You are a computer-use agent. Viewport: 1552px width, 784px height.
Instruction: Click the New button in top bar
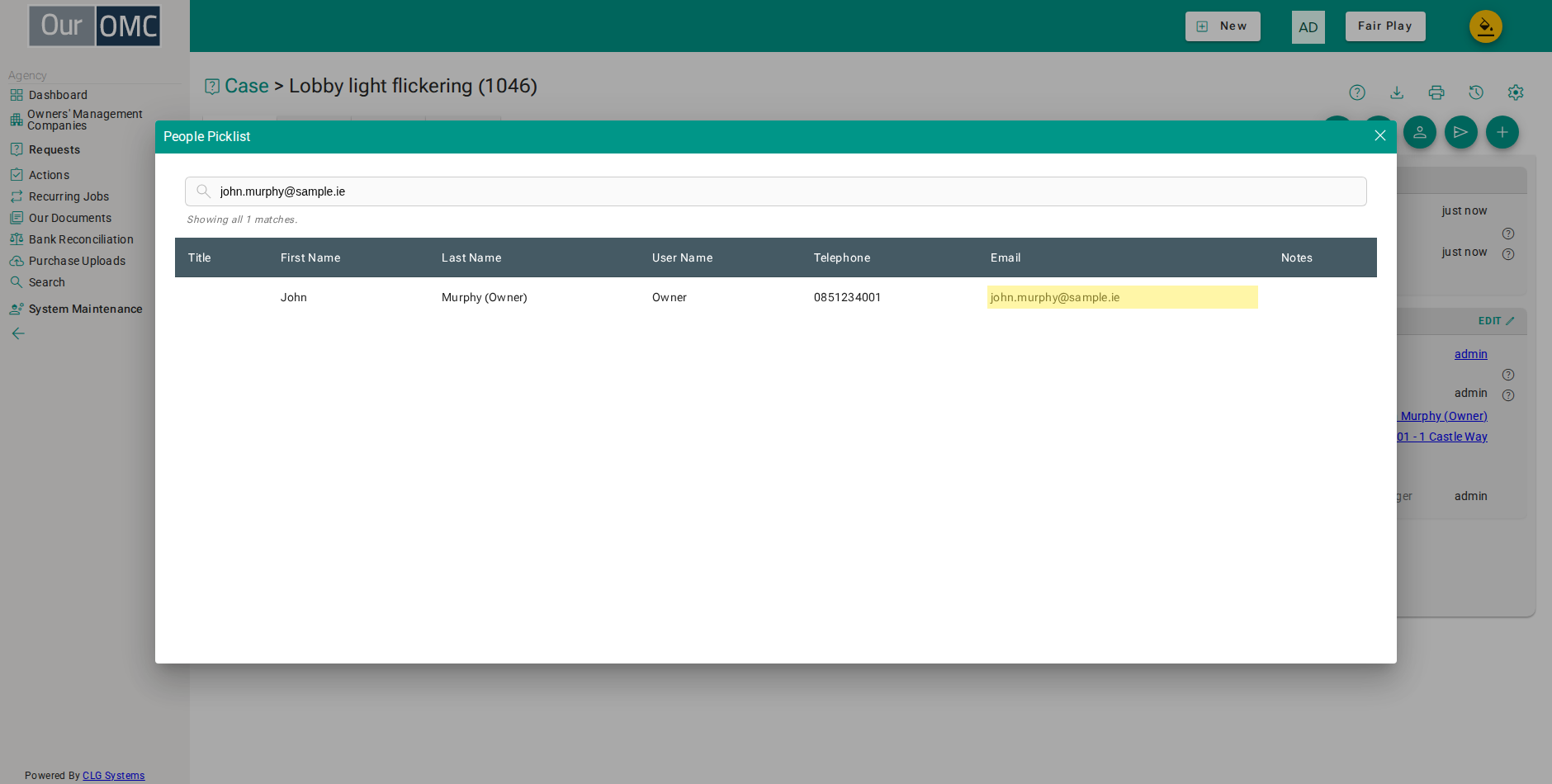click(1223, 26)
